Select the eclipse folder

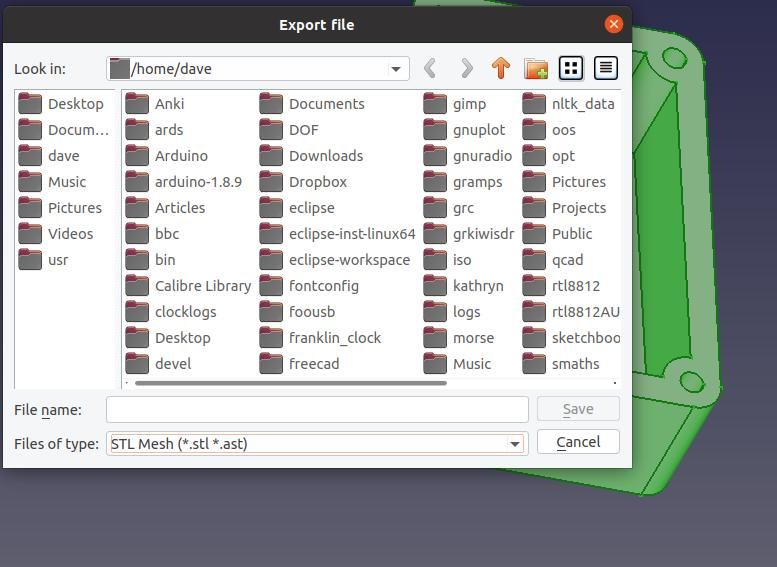click(x=297, y=208)
